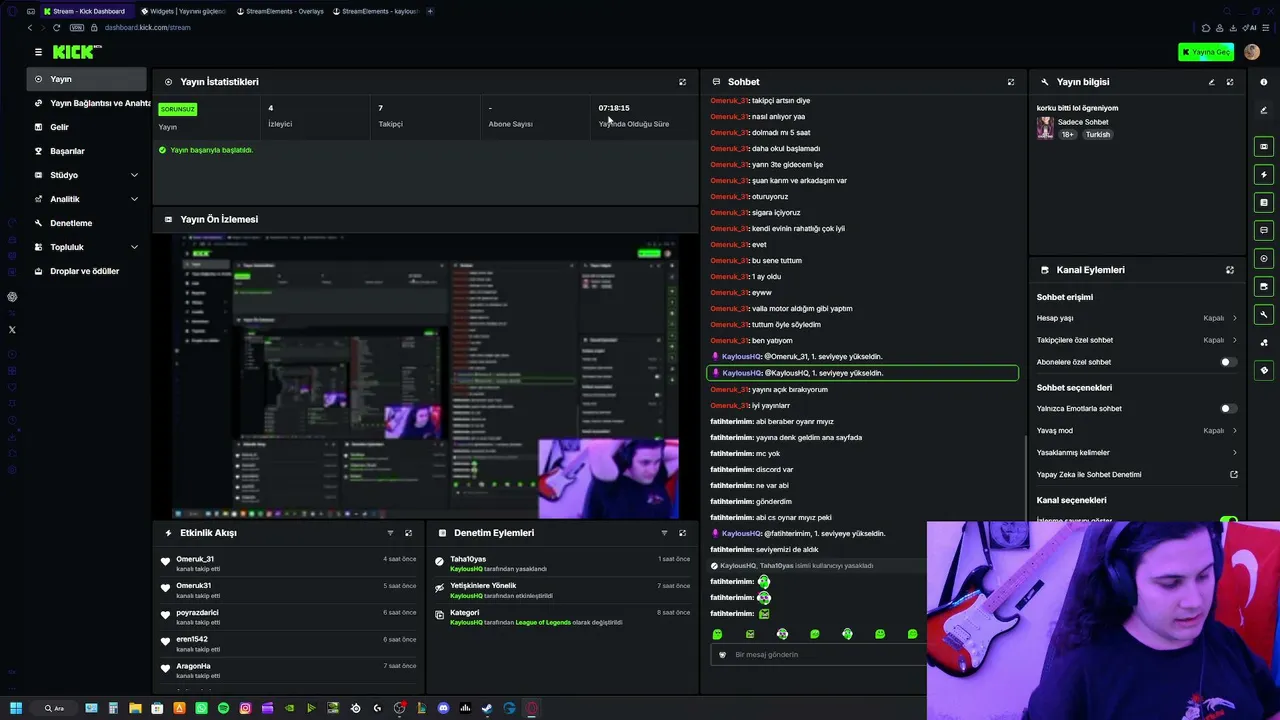Open the emote picker in the message box
The width and height of the screenshot is (1280, 720).
click(722, 655)
